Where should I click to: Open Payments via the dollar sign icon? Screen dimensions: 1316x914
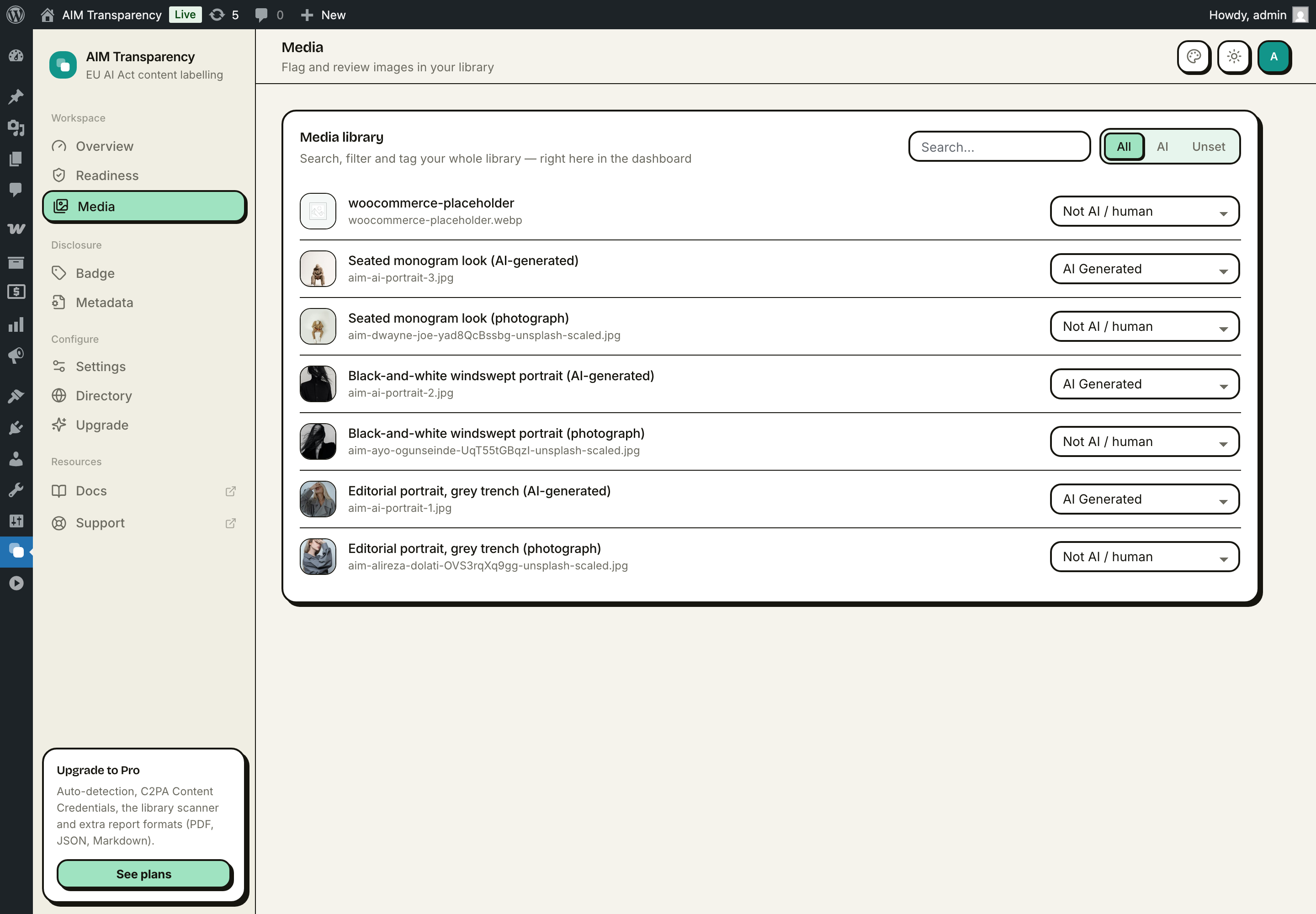tap(16, 292)
